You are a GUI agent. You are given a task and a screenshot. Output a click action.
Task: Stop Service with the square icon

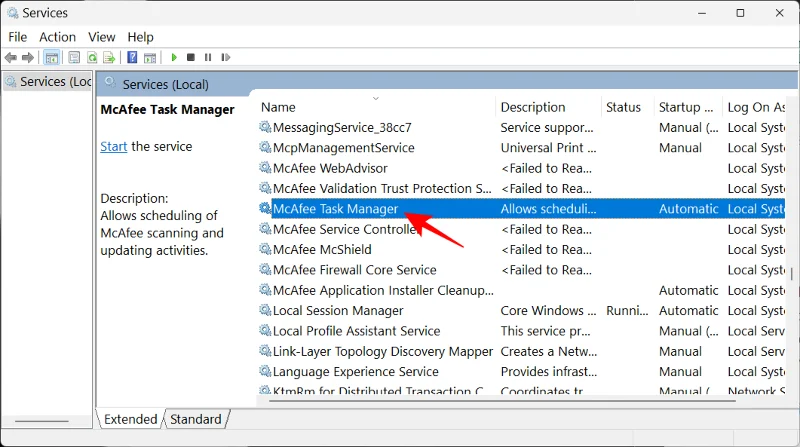(191, 58)
